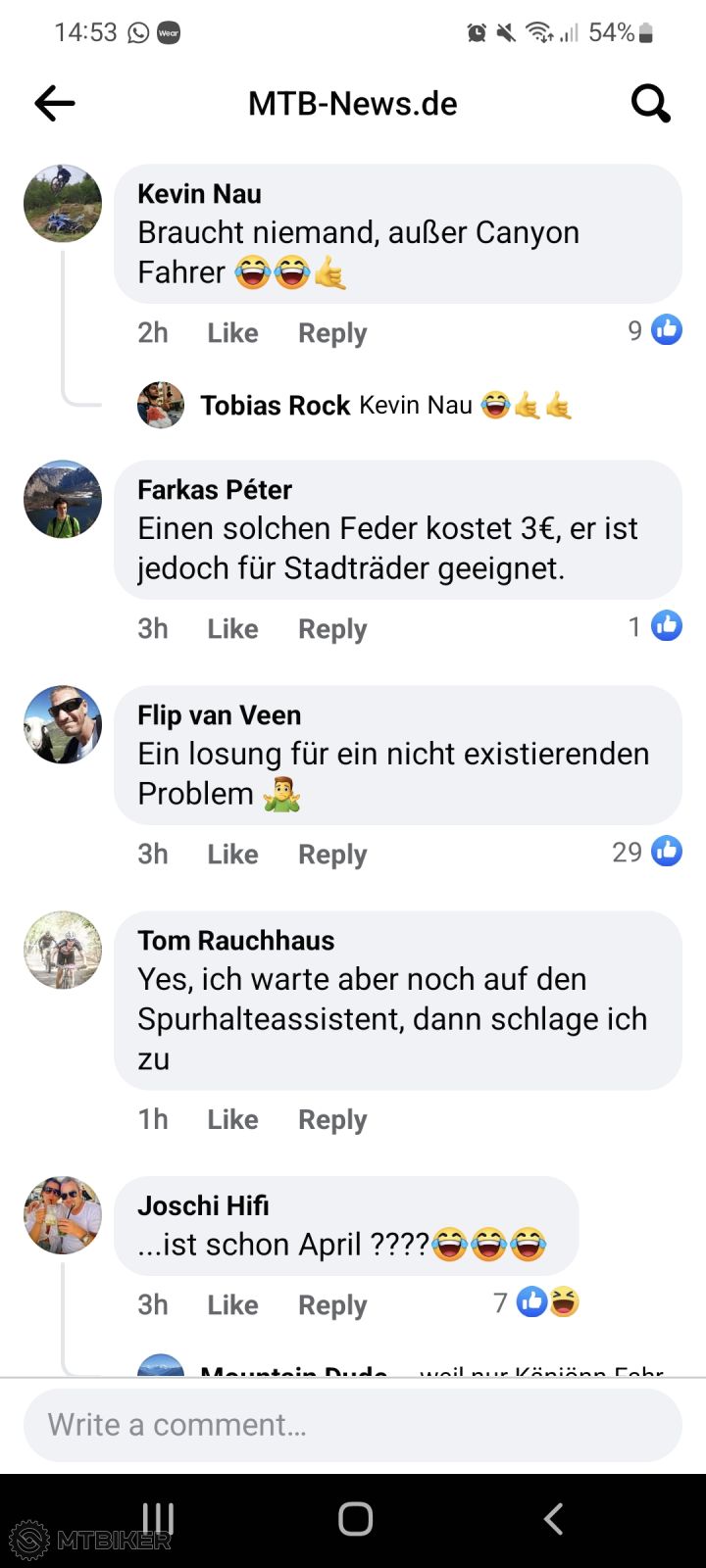Reply to Tom Rauchhaus's comment
706x1568 pixels.
tap(332, 1120)
